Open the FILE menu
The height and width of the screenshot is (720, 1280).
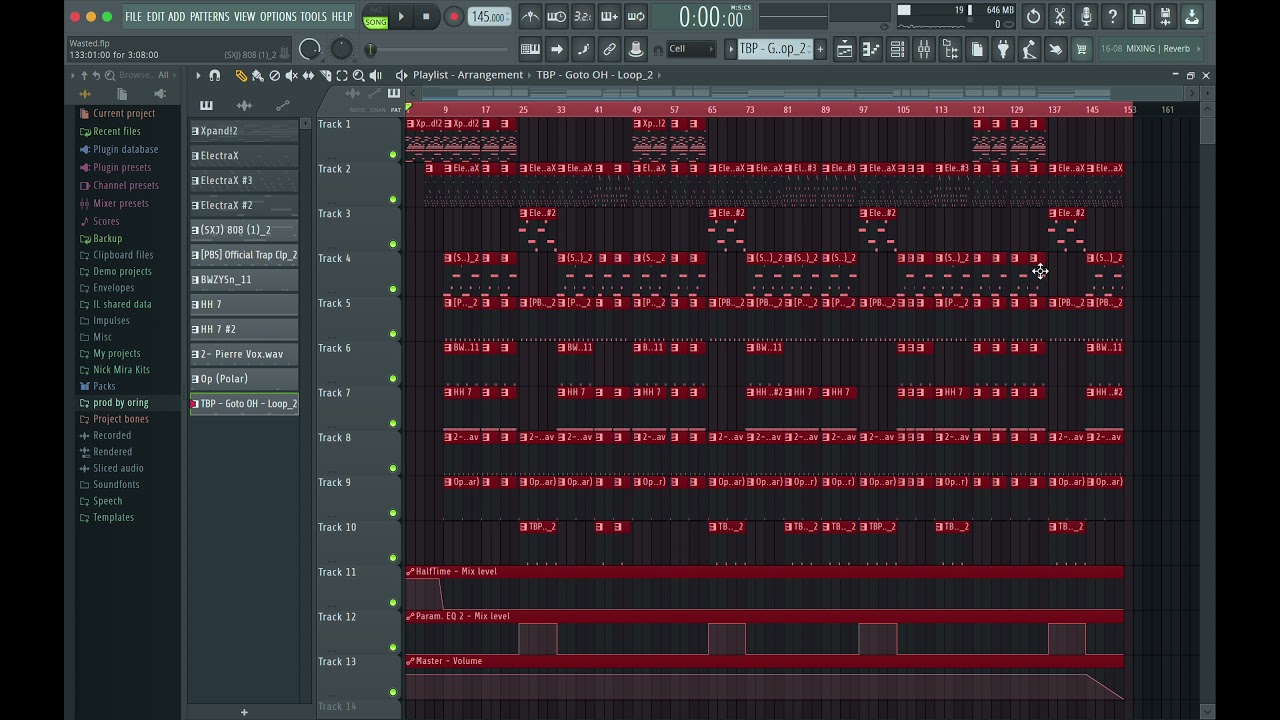tap(133, 17)
